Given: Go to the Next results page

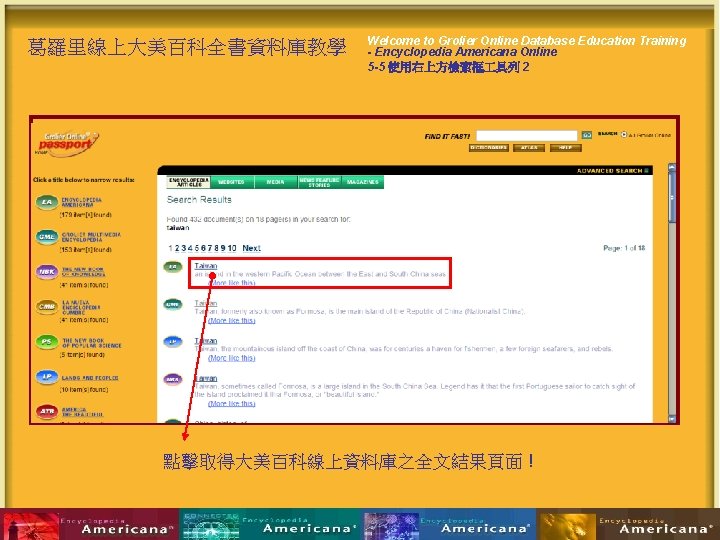Looking at the screenshot, I should 251,248.
